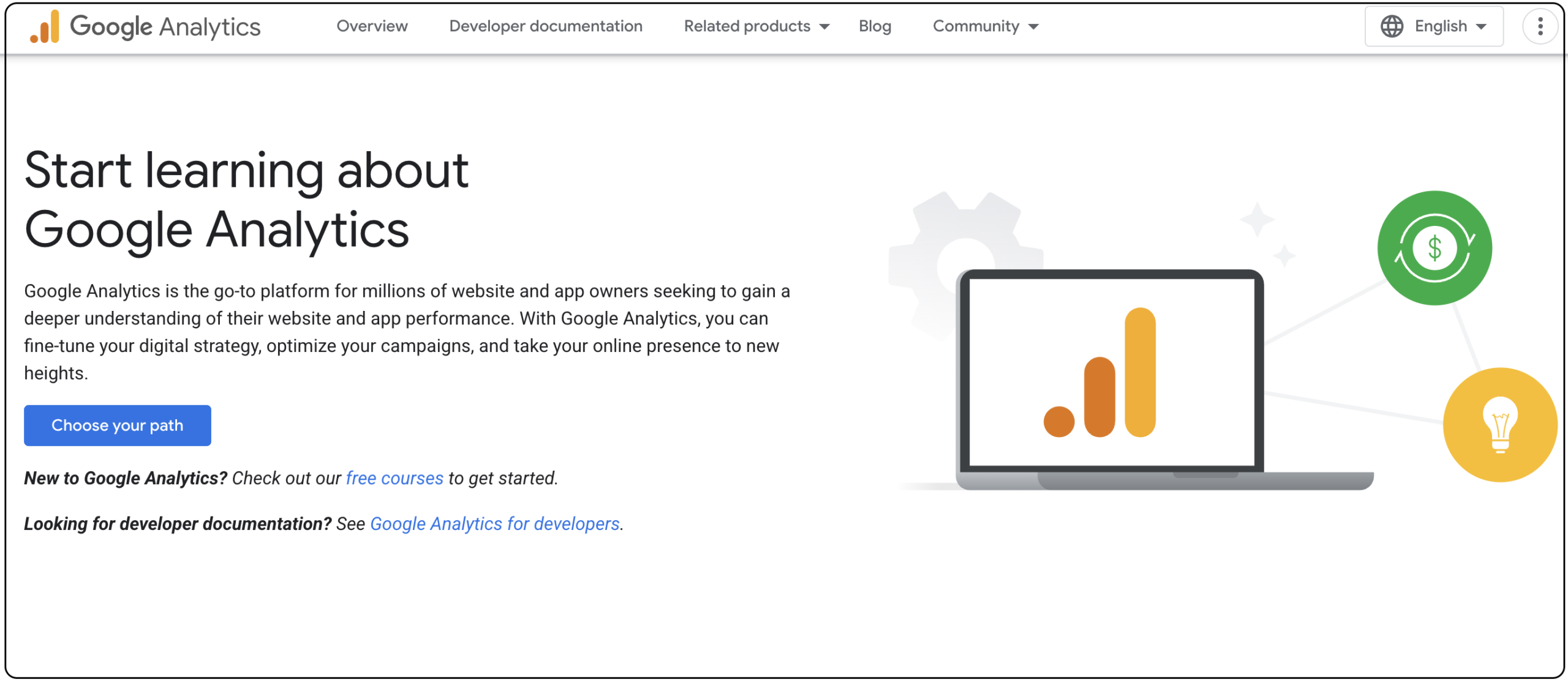This screenshot has width=1568, height=680.
Task: Follow the free courses link
Action: click(x=394, y=478)
